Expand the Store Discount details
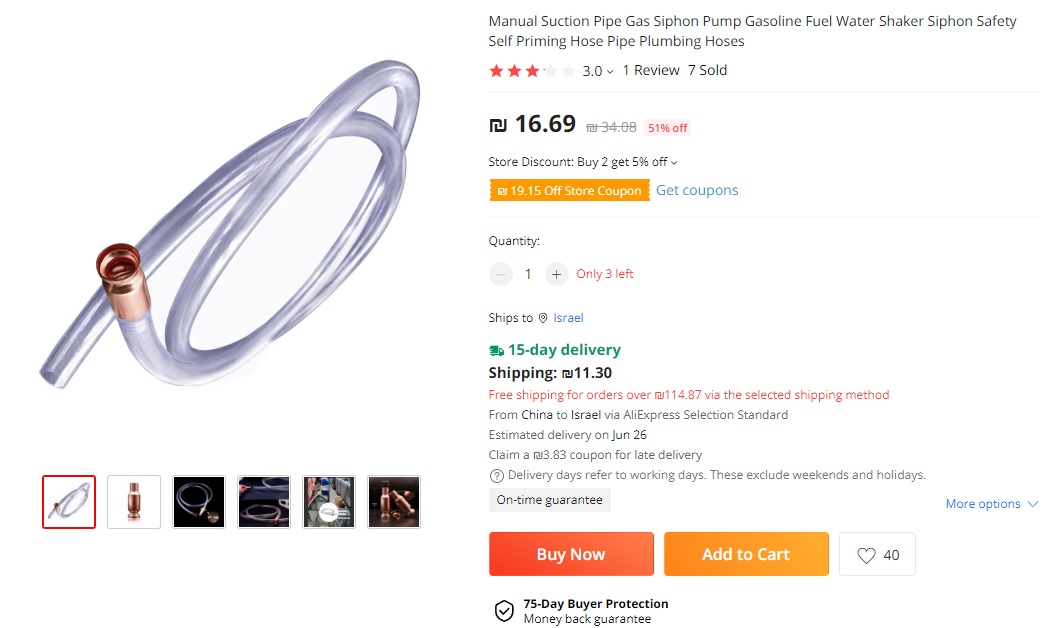This screenshot has width=1062, height=628. (674, 162)
